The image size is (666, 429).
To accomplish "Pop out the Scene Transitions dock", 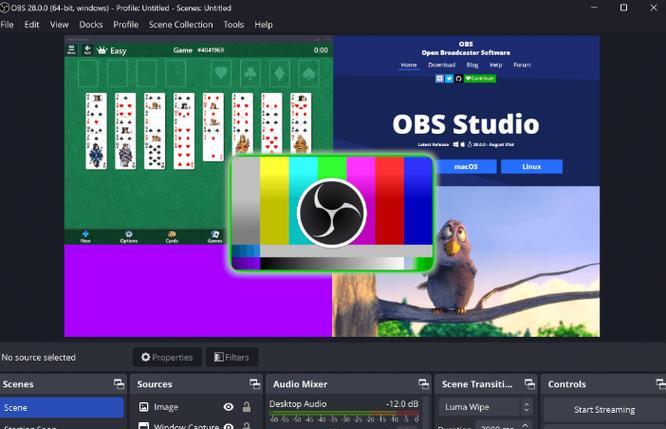I will [x=530, y=384].
